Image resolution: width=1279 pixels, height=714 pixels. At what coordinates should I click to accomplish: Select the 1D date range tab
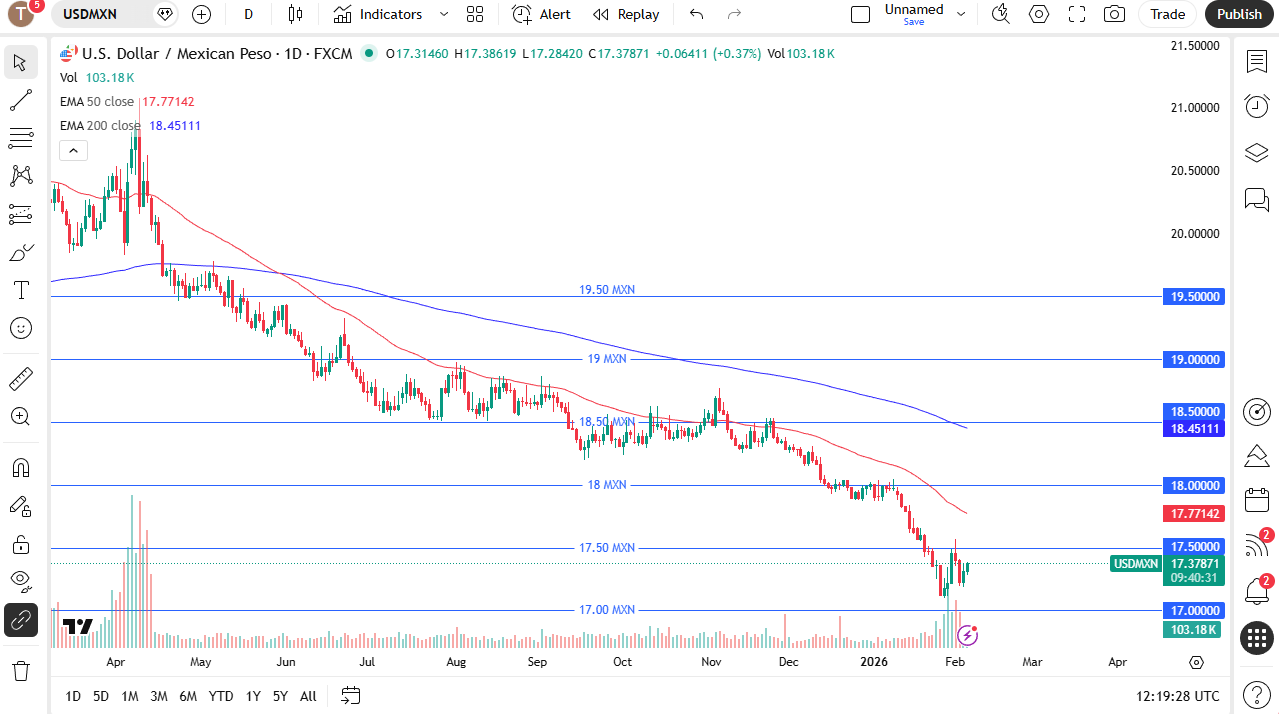[73, 696]
